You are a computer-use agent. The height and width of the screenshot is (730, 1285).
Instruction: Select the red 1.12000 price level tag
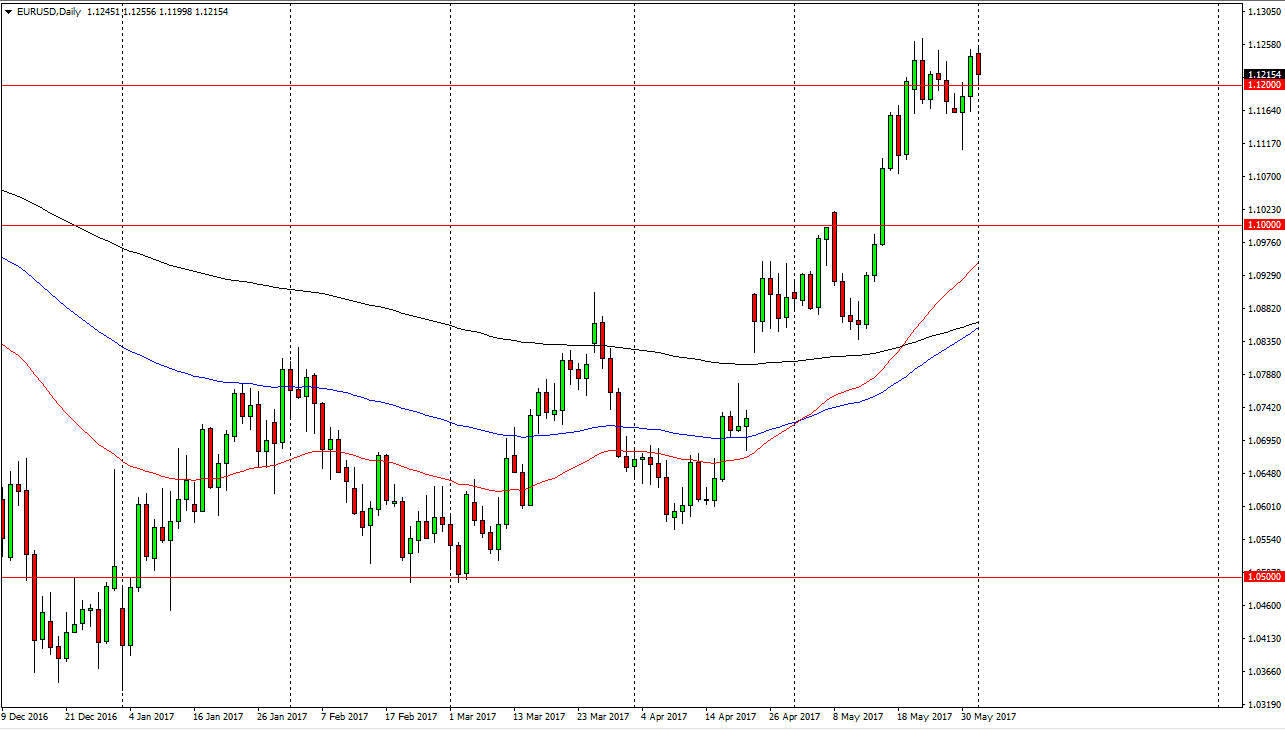point(1261,85)
